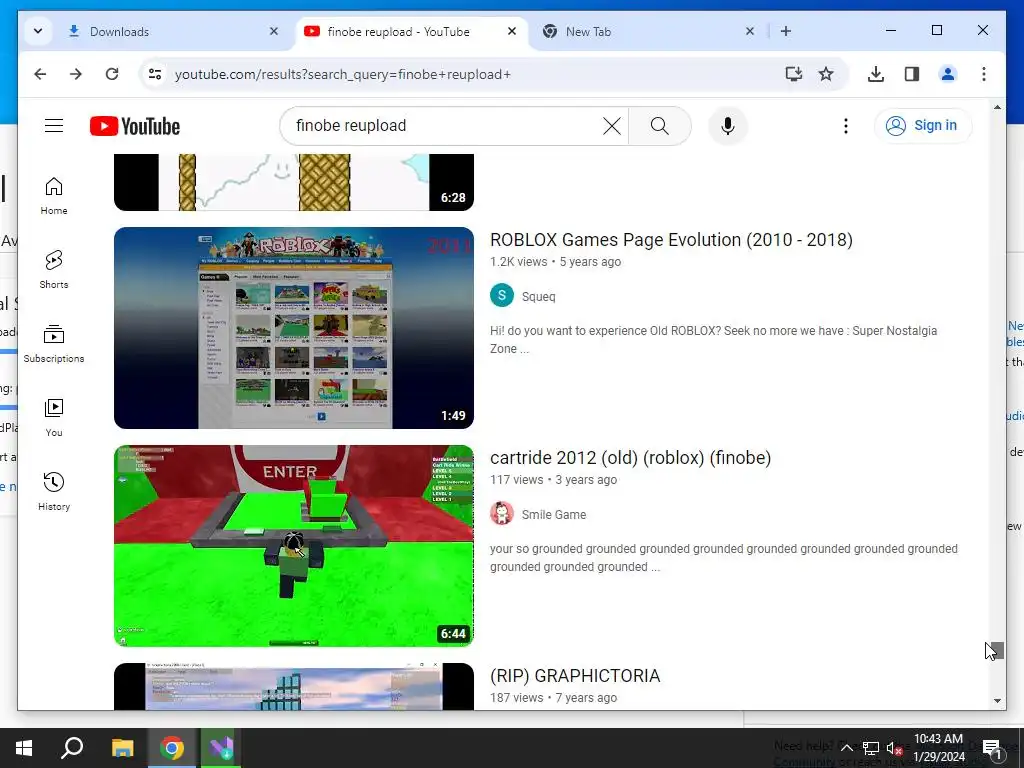
Task: Start voice search with microphone
Action: (728, 125)
